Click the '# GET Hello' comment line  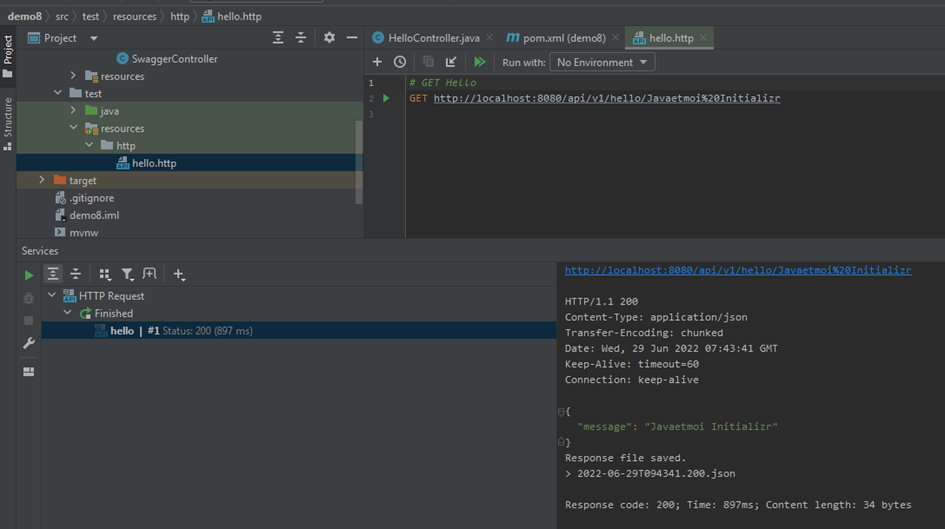tap(443, 83)
